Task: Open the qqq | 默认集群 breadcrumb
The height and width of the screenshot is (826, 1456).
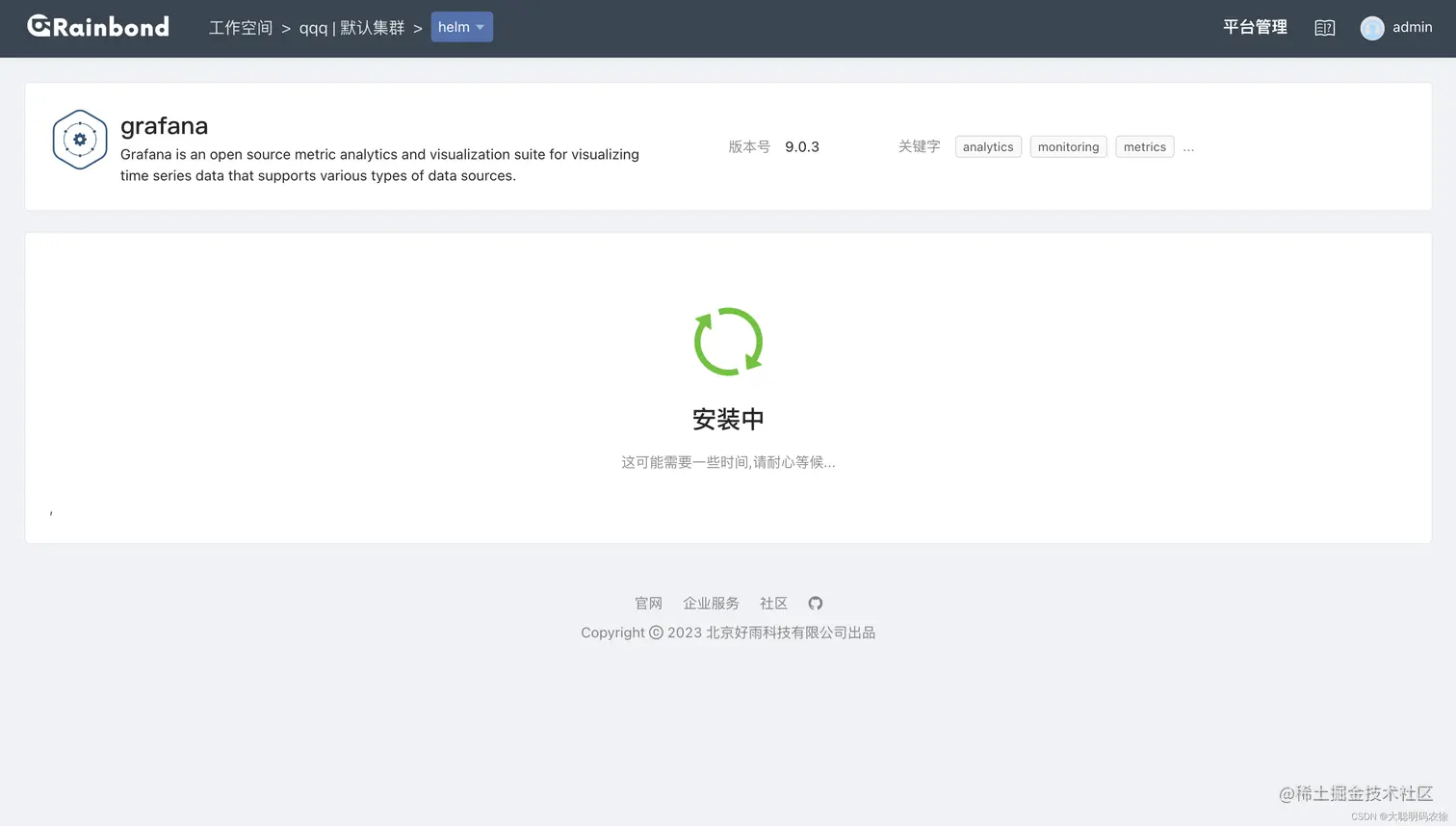Action: tap(351, 28)
